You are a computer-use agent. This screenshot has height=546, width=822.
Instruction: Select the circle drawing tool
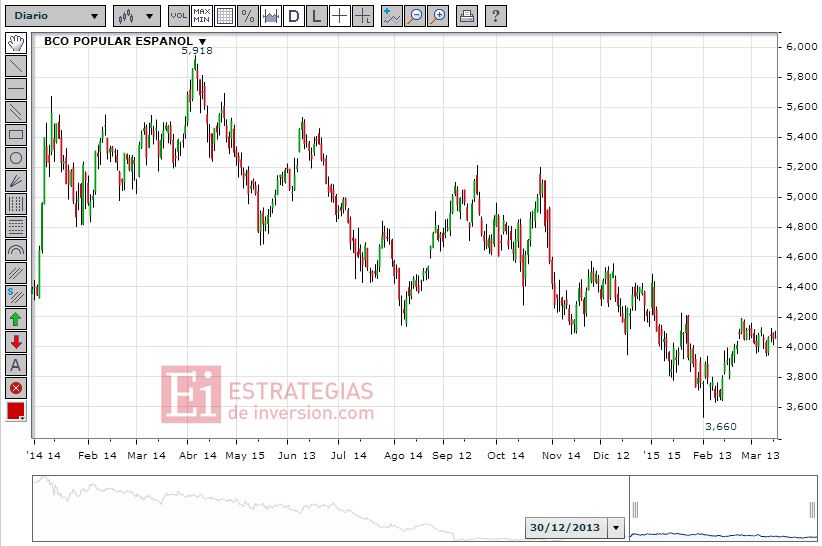pos(16,158)
